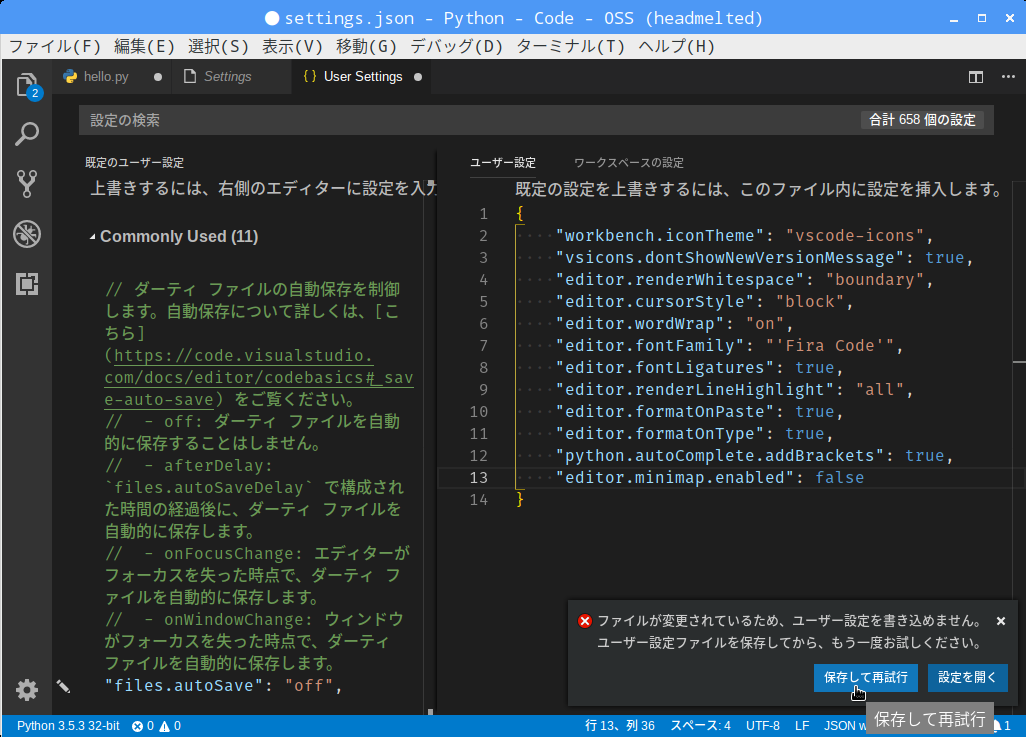The width and height of the screenshot is (1026, 737).
Task: Open the デバッグ(D) menu
Action: coord(456,46)
